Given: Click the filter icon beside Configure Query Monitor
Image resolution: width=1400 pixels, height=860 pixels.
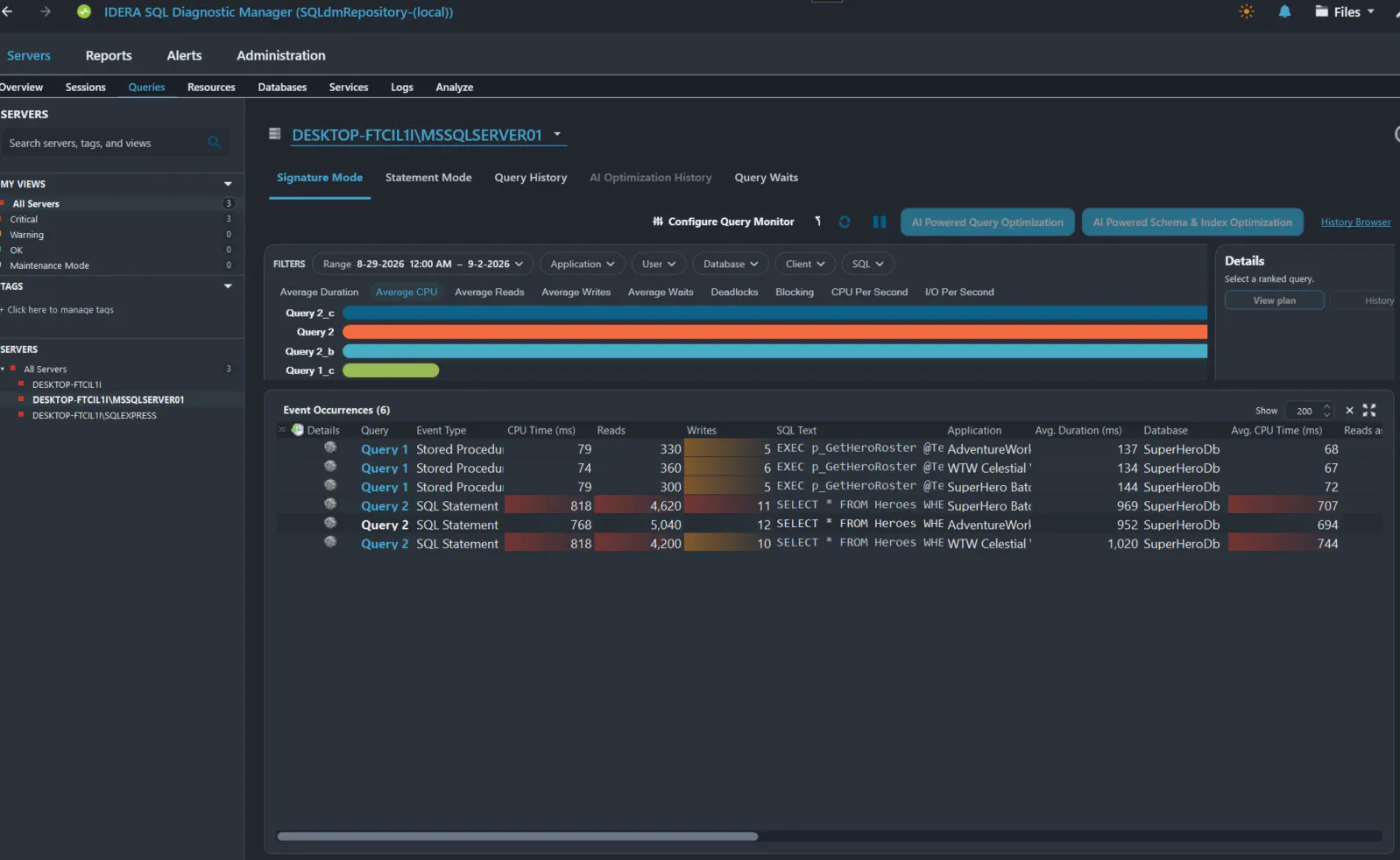Looking at the screenshot, I should coord(818,222).
